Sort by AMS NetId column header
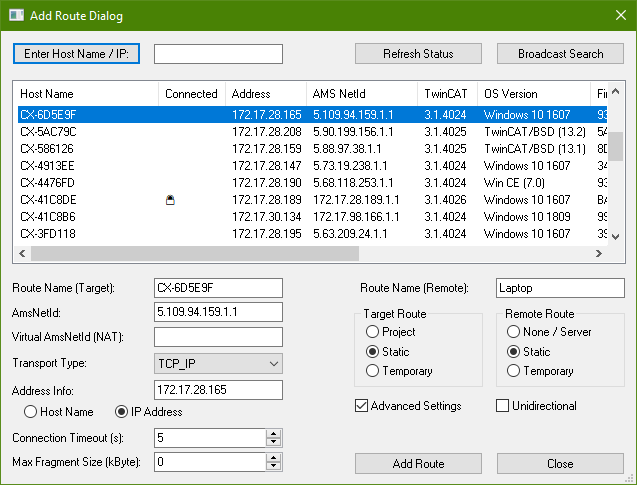Viewport: 637px width, 485px height. 362,94
